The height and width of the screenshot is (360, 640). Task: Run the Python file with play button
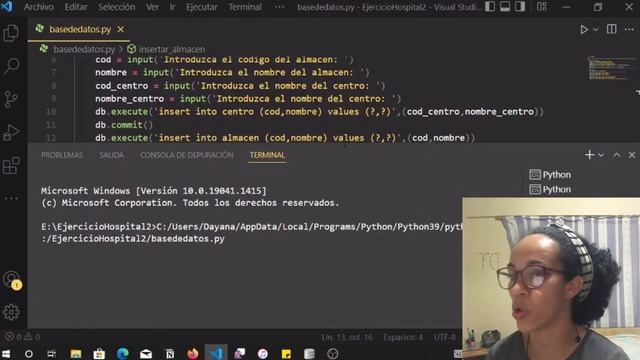click(x=584, y=29)
